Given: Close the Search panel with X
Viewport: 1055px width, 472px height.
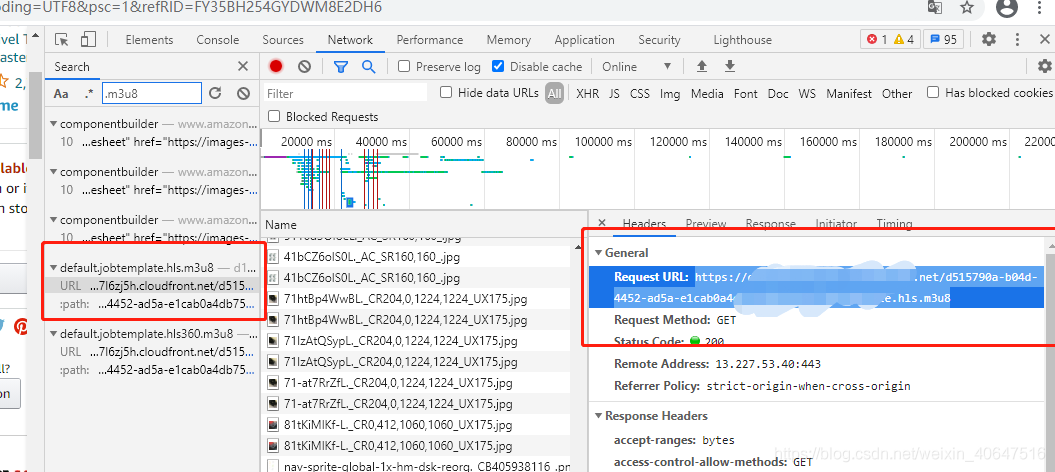Looking at the screenshot, I should click(x=243, y=67).
